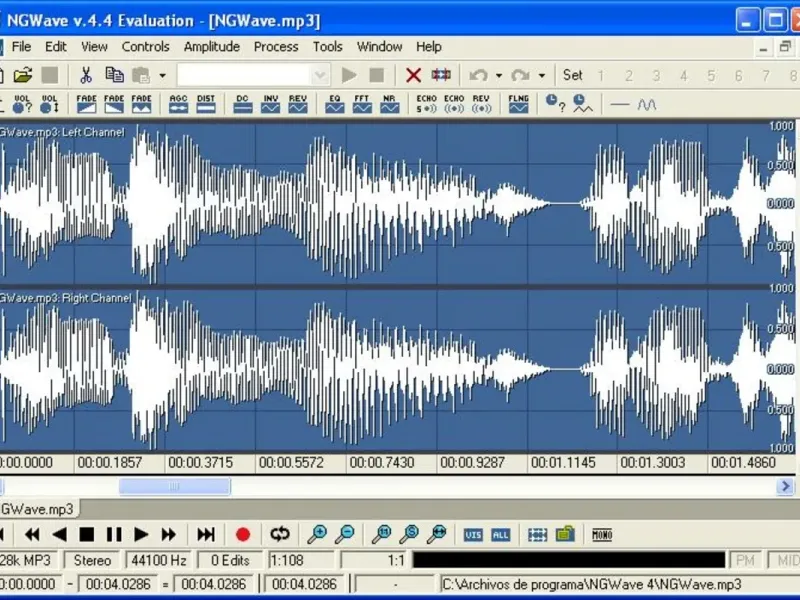Click the NR noise reduction icon
800x600 pixels.
pos(390,104)
